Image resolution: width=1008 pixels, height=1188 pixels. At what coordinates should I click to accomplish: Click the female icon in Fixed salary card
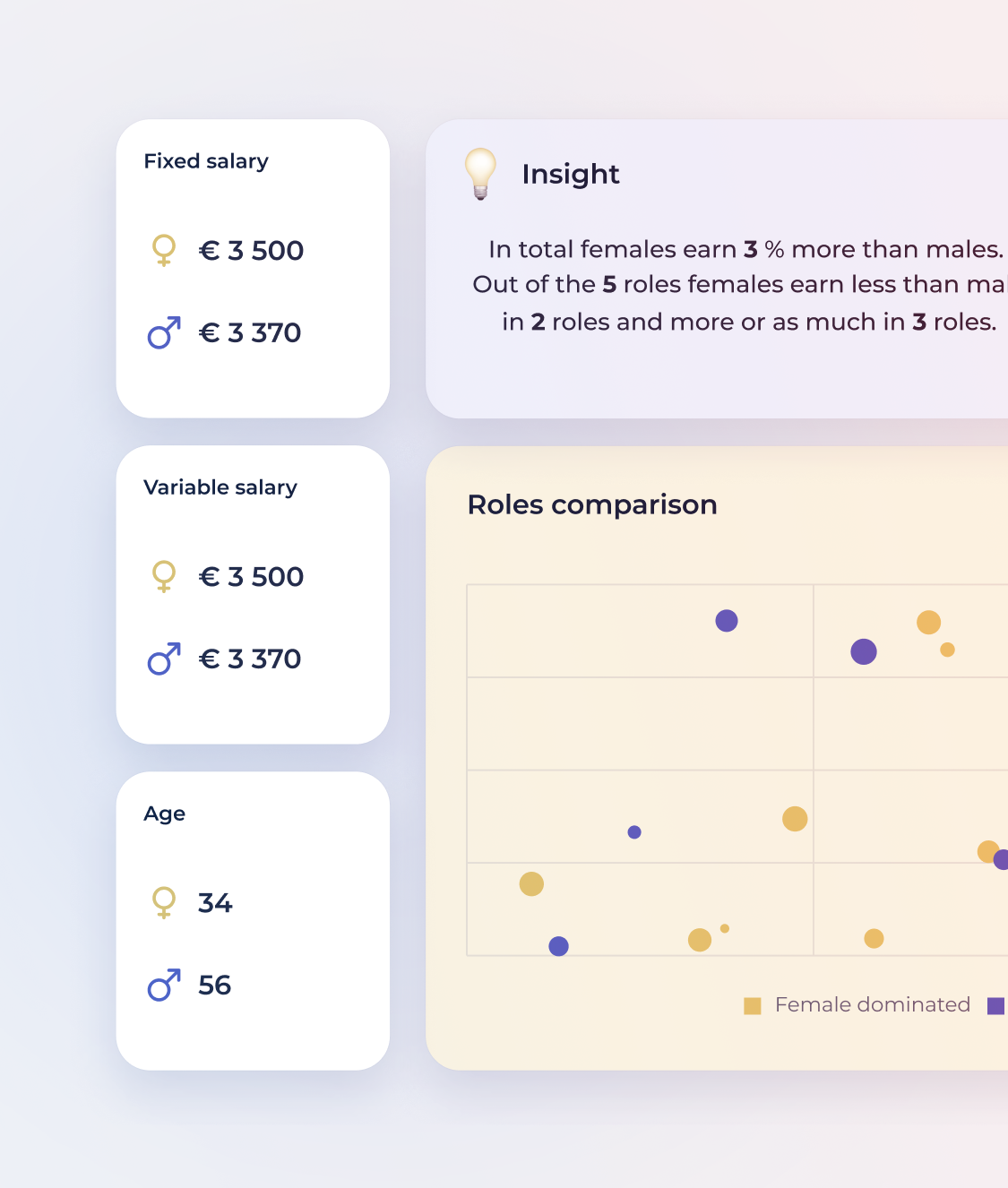tap(164, 250)
